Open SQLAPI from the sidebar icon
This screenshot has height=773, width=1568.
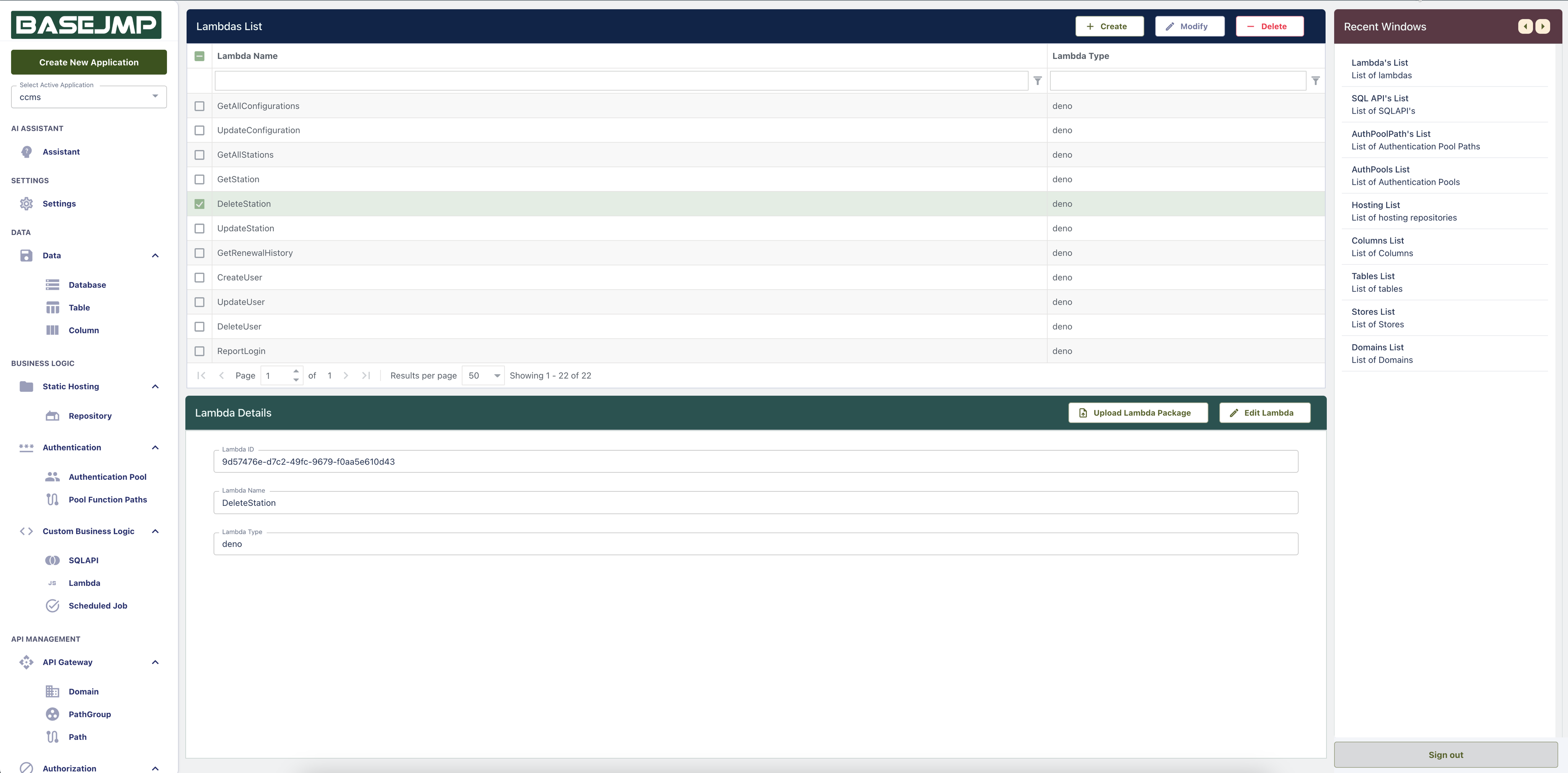(x=52, y=560)
